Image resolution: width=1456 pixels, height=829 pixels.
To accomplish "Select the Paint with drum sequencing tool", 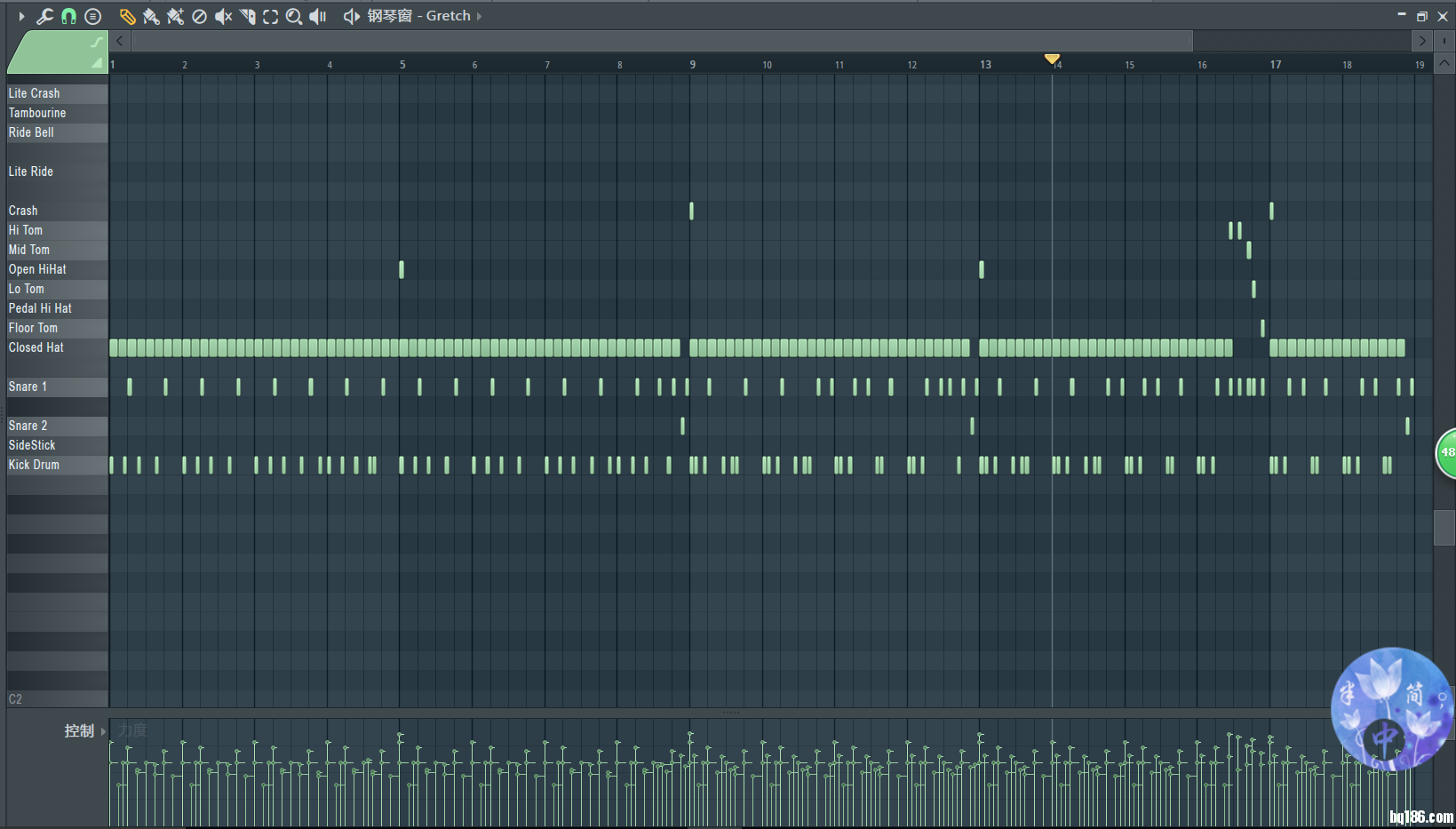I will coord(175,16).
